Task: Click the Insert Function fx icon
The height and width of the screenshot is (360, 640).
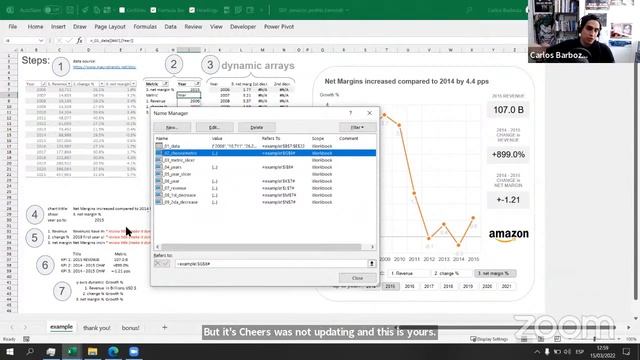Action: 80,40
